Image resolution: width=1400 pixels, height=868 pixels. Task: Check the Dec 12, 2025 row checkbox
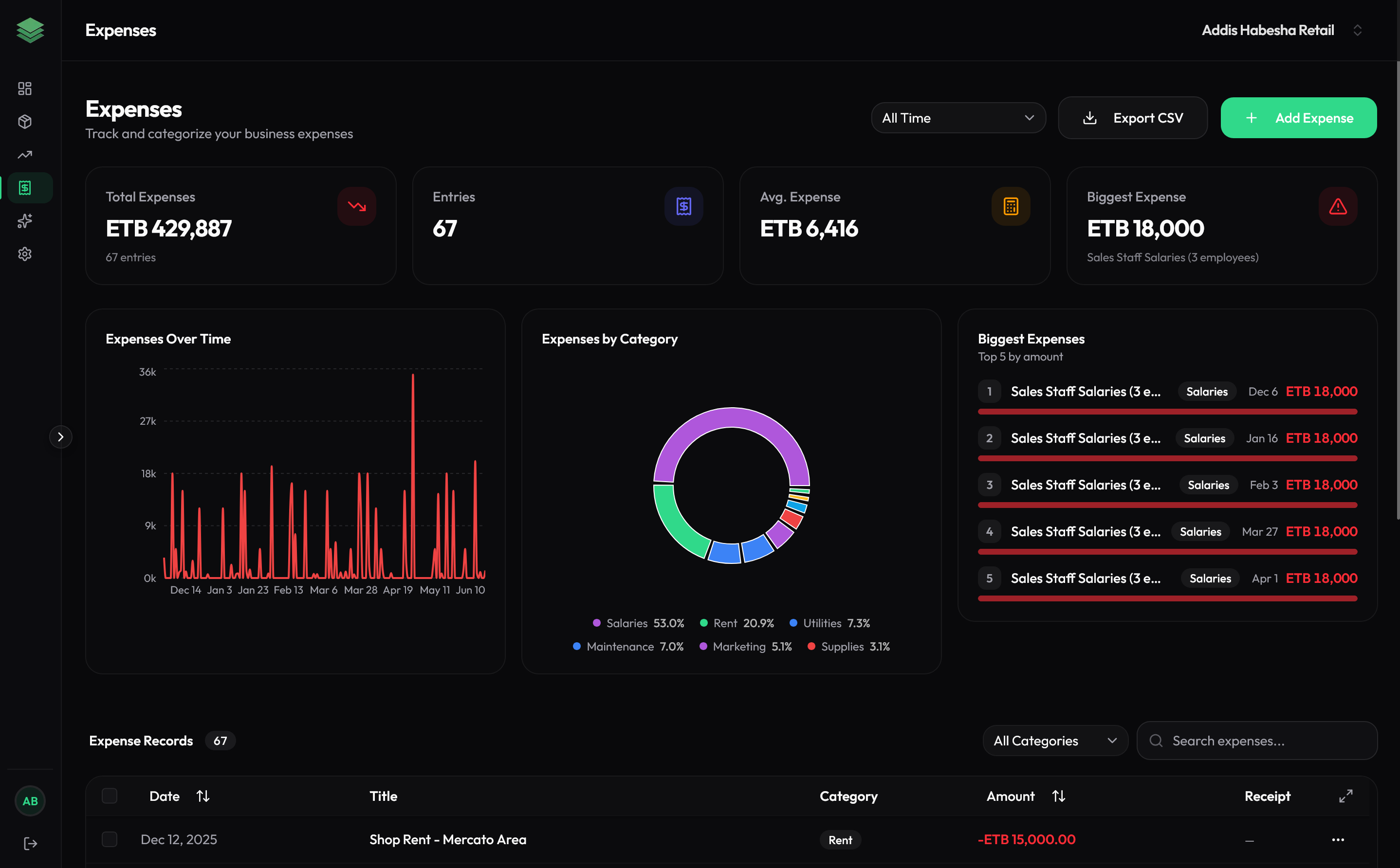110,839
